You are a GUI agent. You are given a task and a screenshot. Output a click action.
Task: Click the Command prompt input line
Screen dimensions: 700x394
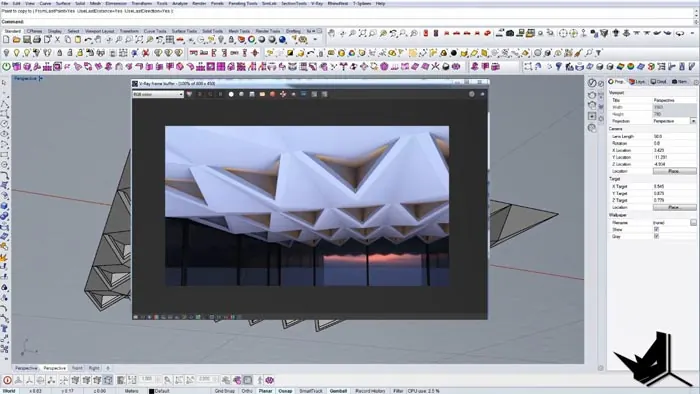coord(348,21)
